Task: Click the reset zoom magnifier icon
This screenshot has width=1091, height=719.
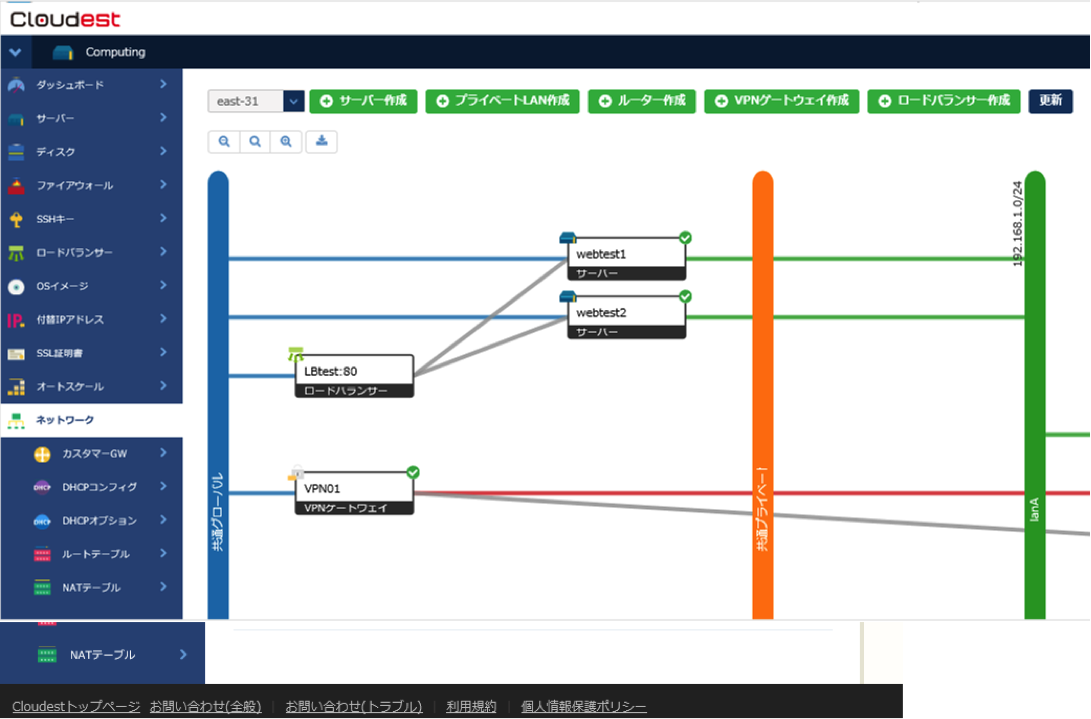Action: pyautogui.click(x=255, y=142)
